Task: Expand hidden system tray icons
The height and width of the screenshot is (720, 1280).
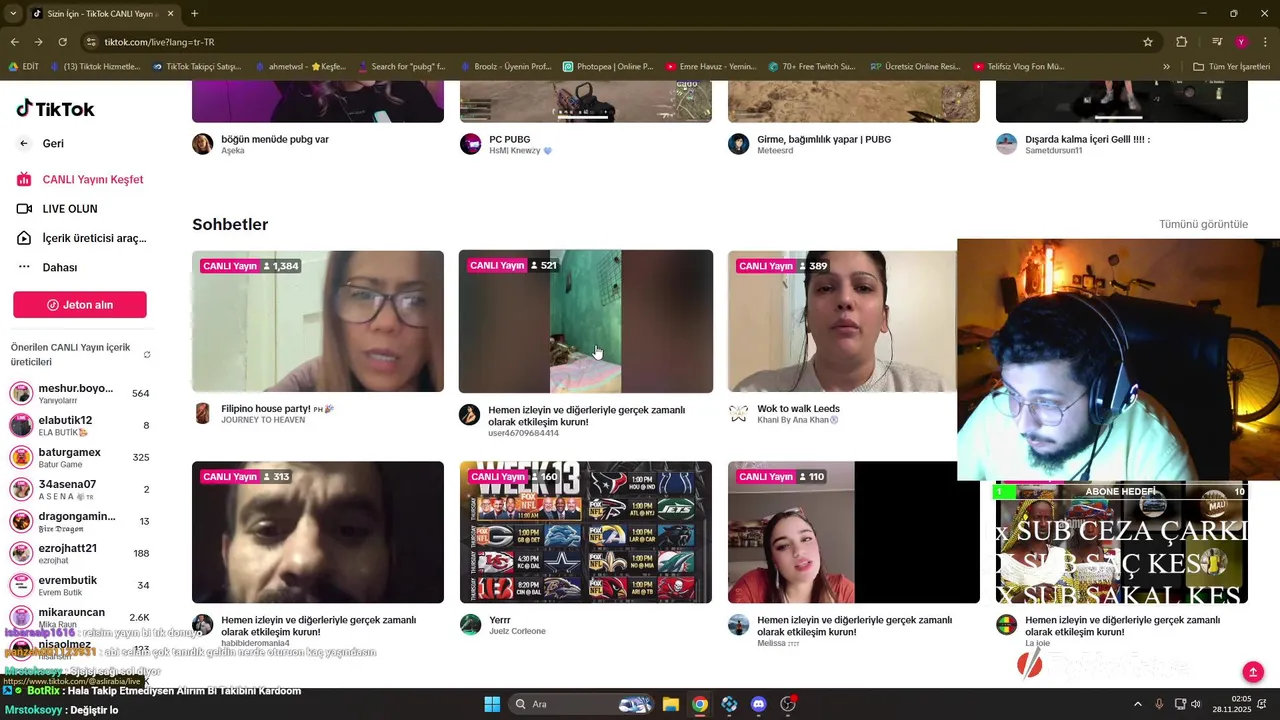Action: coord(1137,704)
